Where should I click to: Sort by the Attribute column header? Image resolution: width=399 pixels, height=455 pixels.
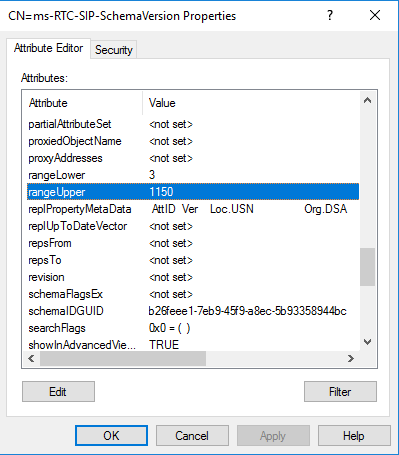[x=84, y=103]
